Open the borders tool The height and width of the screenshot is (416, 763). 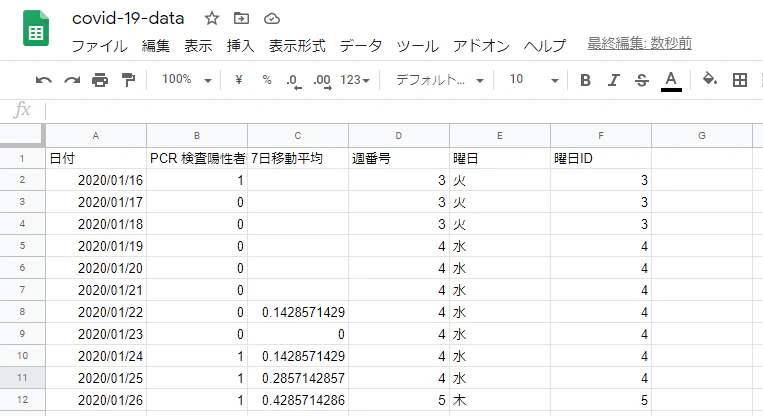click(x=740, y=80)
